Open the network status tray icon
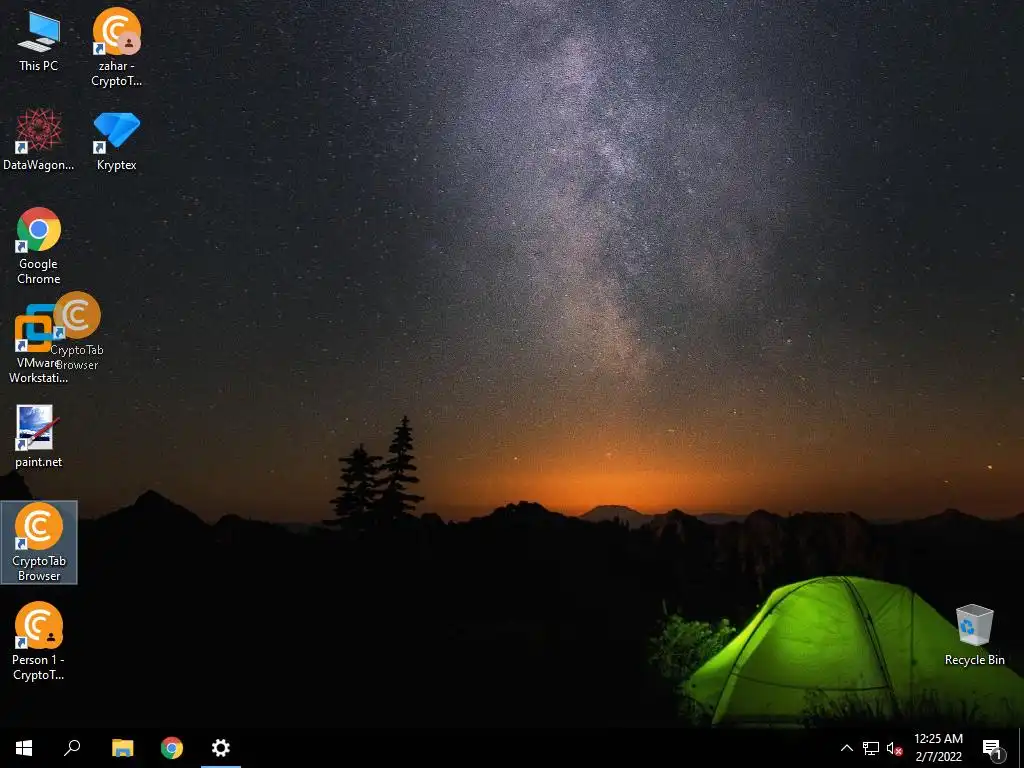 871,748
